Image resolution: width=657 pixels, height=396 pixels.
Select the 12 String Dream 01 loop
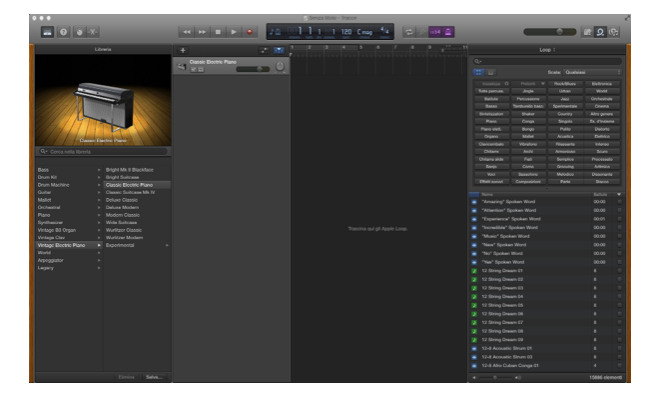(x=546, y=271)
